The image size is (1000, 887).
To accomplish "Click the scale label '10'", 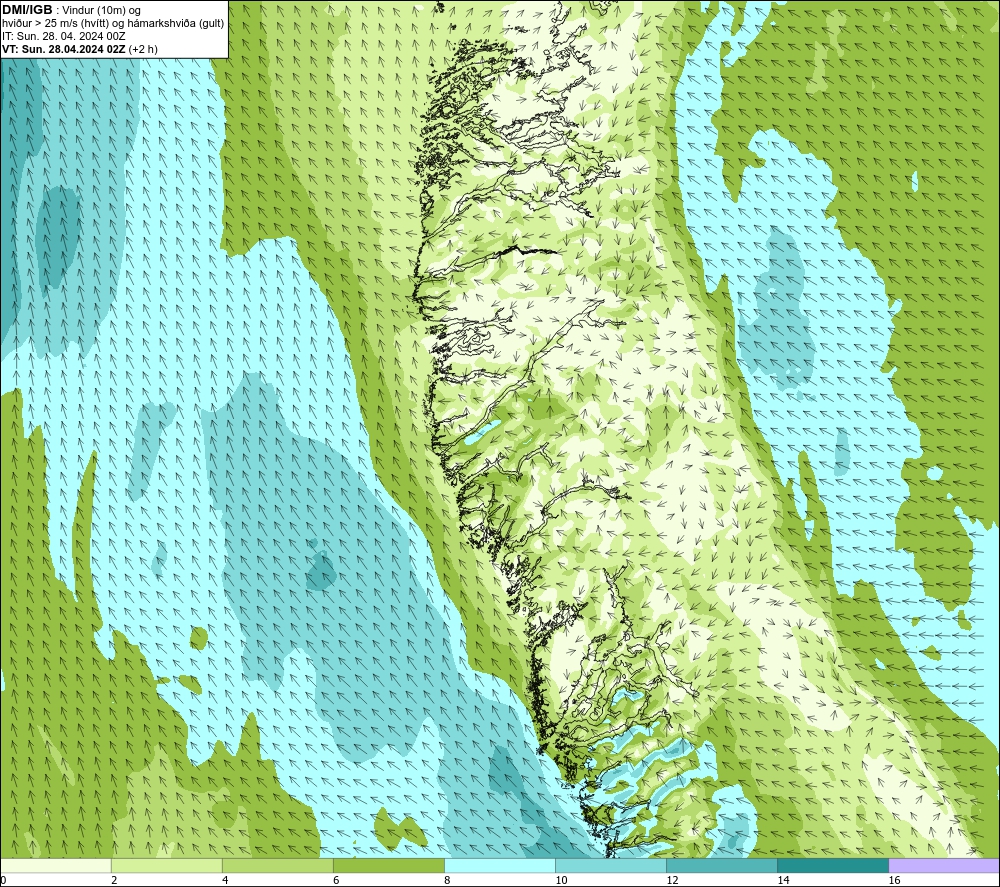I will pos(561,881).
